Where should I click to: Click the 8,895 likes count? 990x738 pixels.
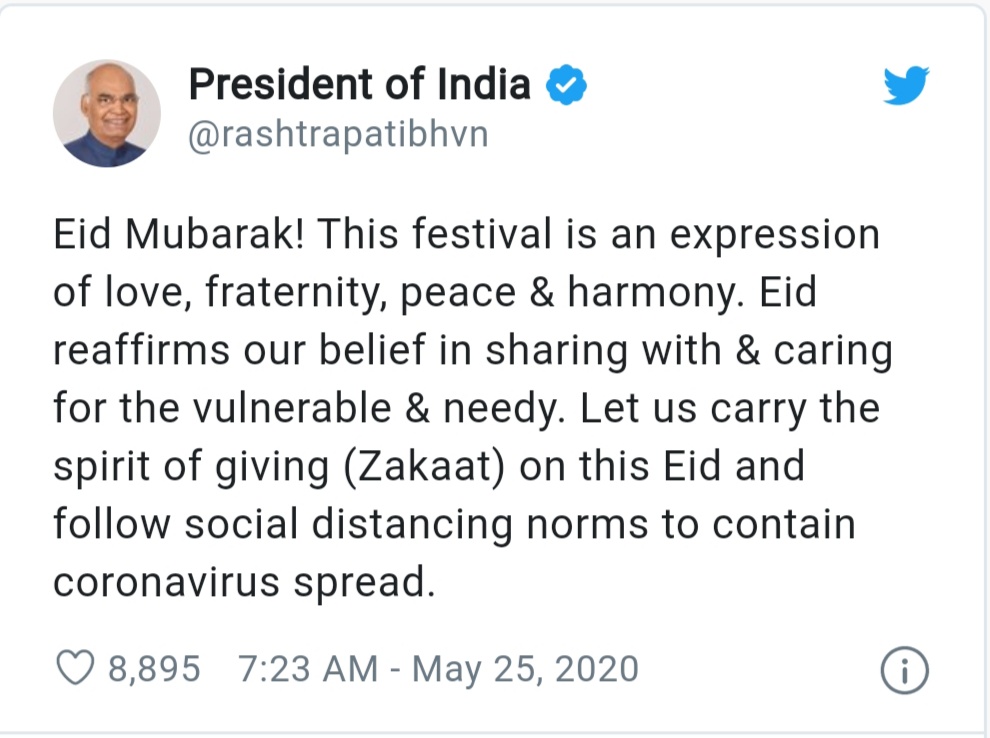[x=154, y=669]
